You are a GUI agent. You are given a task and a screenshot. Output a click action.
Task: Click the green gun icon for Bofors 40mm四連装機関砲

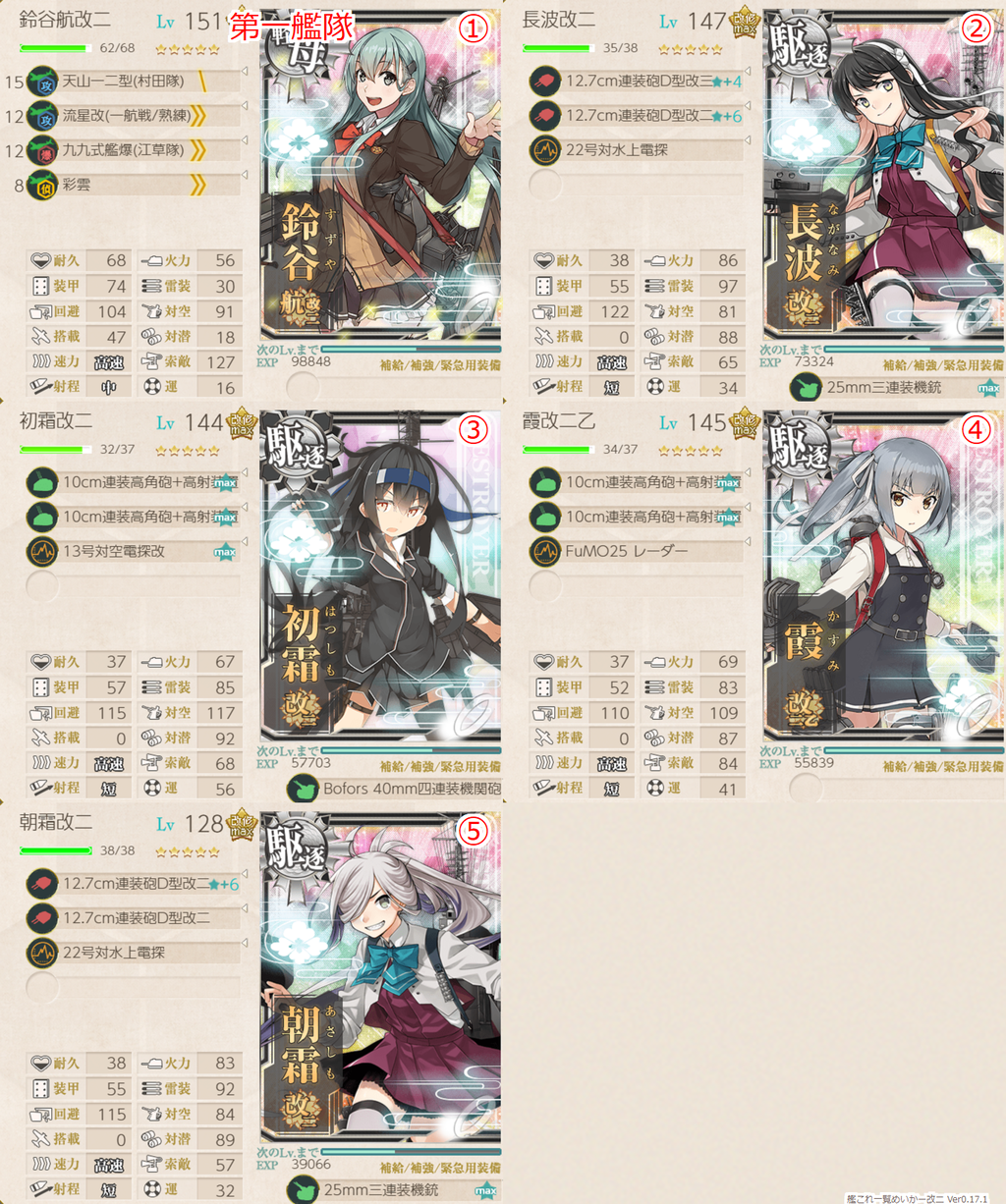(303, 789)
